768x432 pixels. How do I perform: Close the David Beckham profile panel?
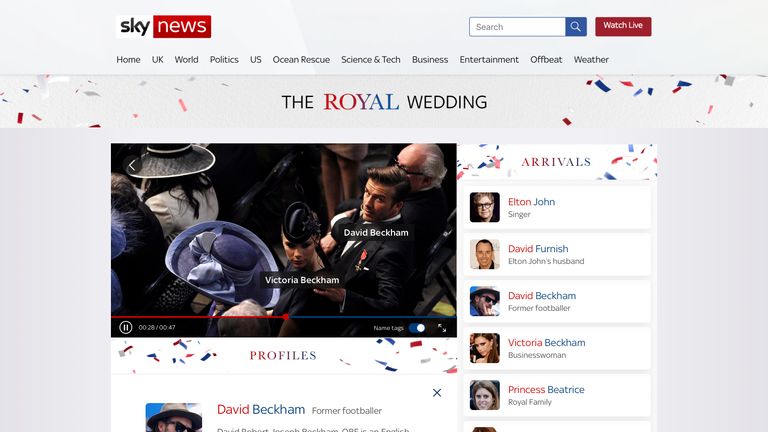[x=437, y=393]
